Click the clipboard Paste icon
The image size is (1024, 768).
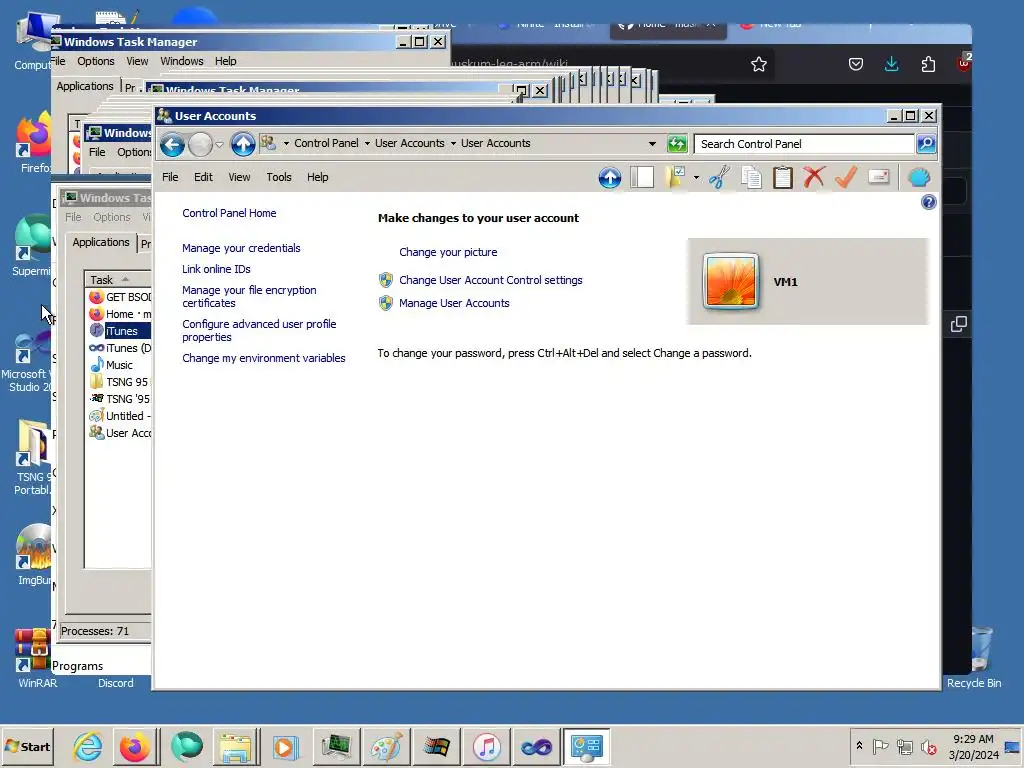click(782, 178)
